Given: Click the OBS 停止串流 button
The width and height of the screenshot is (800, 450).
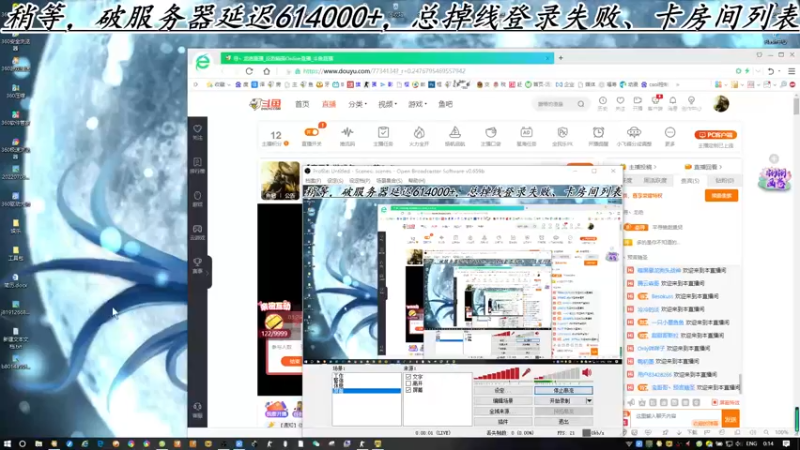Looking at the screenshot, I should 563,390.
